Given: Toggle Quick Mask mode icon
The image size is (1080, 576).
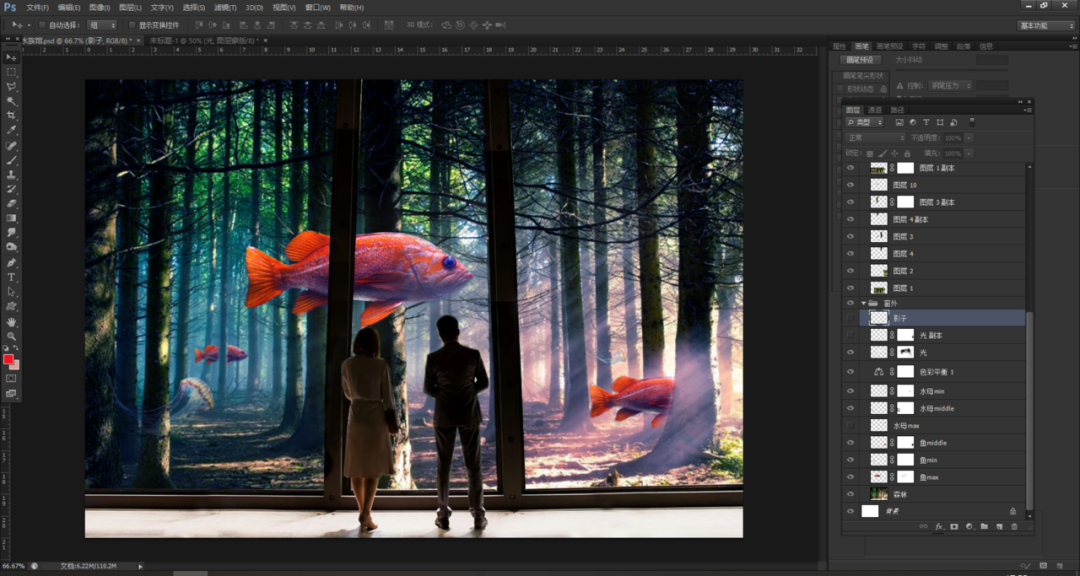Looking at the screenshot, I should (11, 378).
